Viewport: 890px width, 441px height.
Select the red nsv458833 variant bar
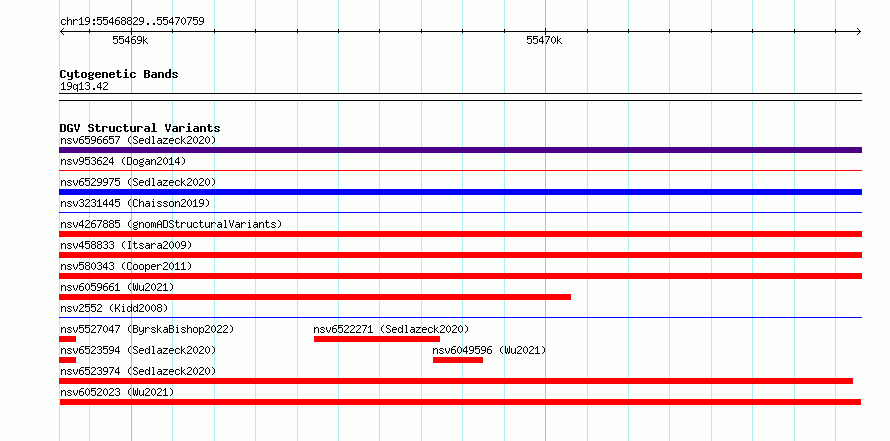pyautogui.click(x=460, y=255)
